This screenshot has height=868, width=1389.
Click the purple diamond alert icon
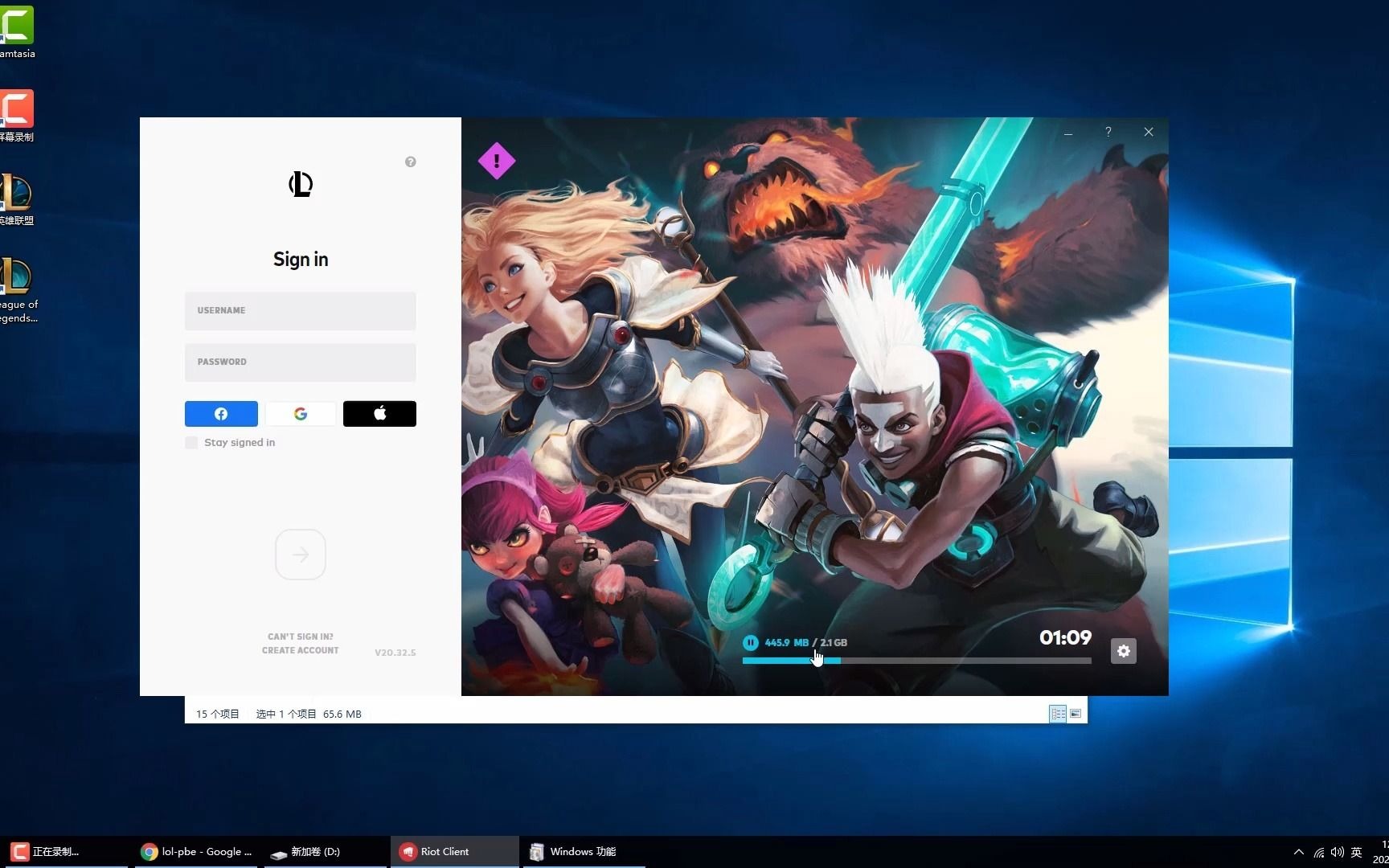497,161
